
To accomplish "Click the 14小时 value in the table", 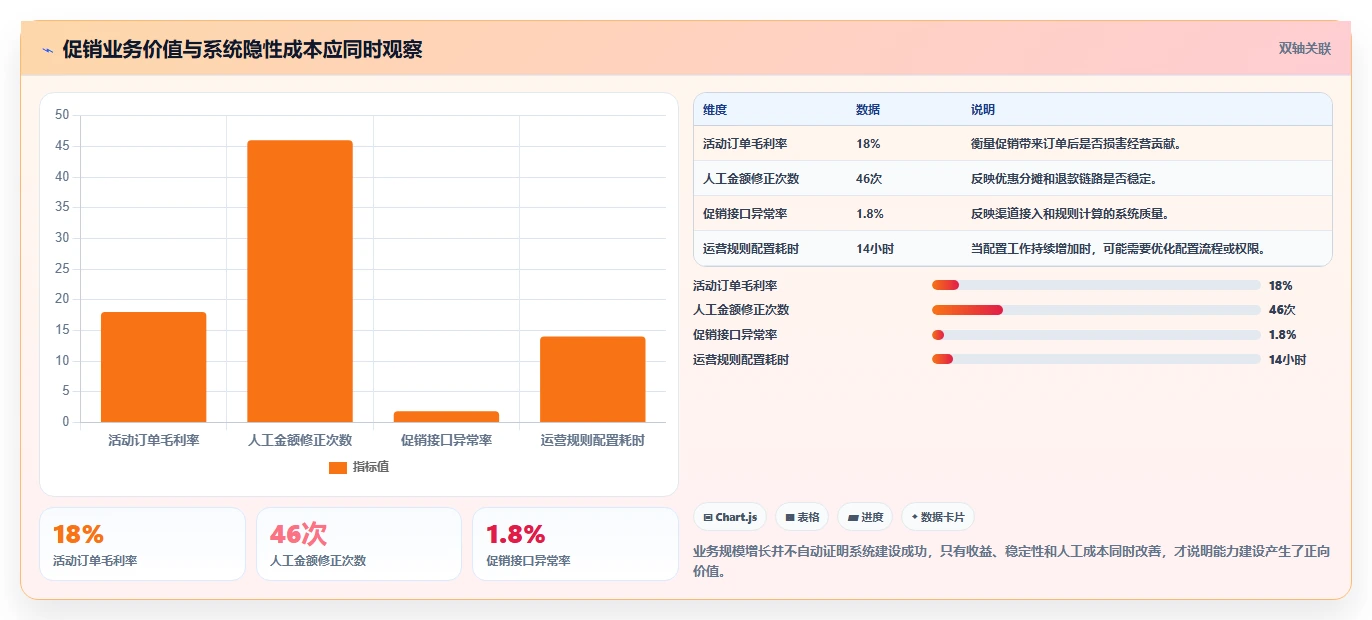I will point(875,249).
